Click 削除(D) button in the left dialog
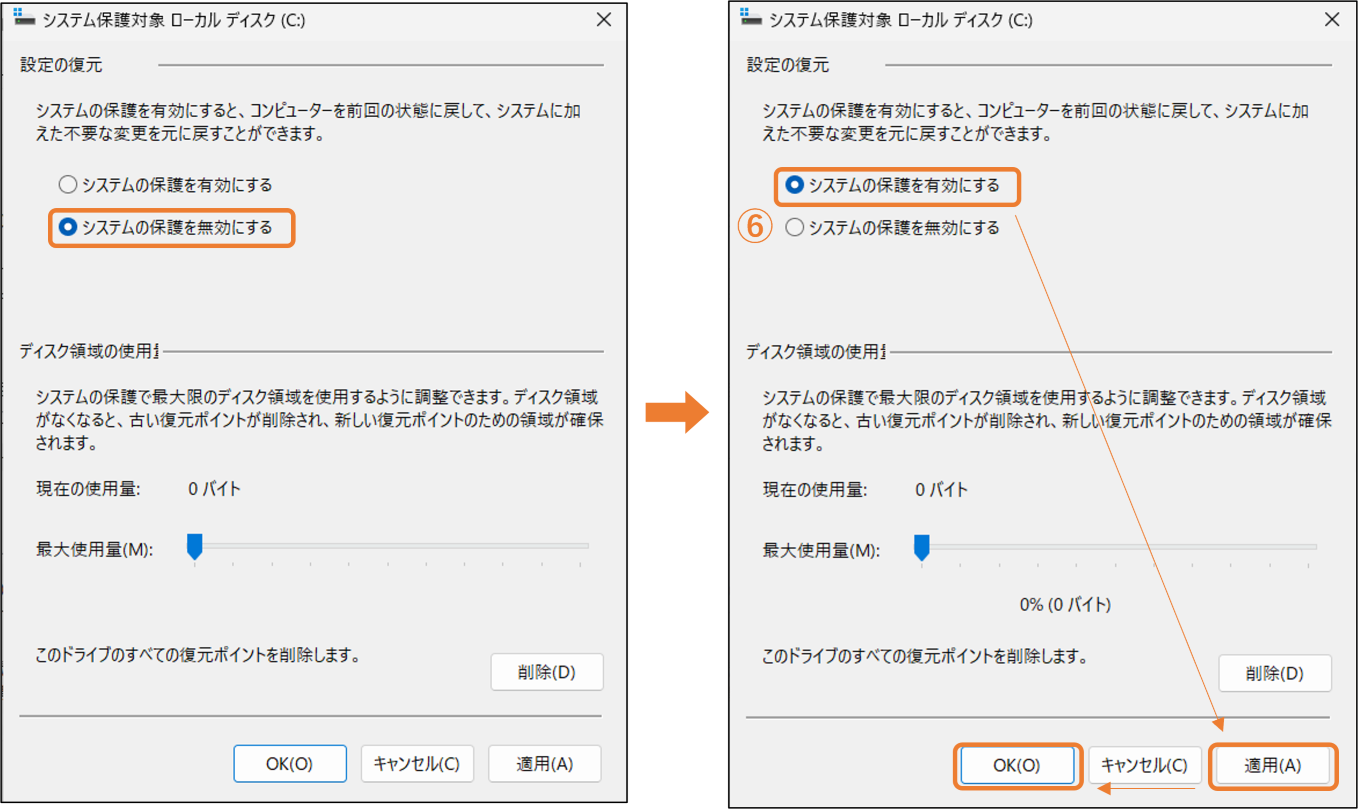The height and width of the screenshot is (809, 1358). pos(547,672)
